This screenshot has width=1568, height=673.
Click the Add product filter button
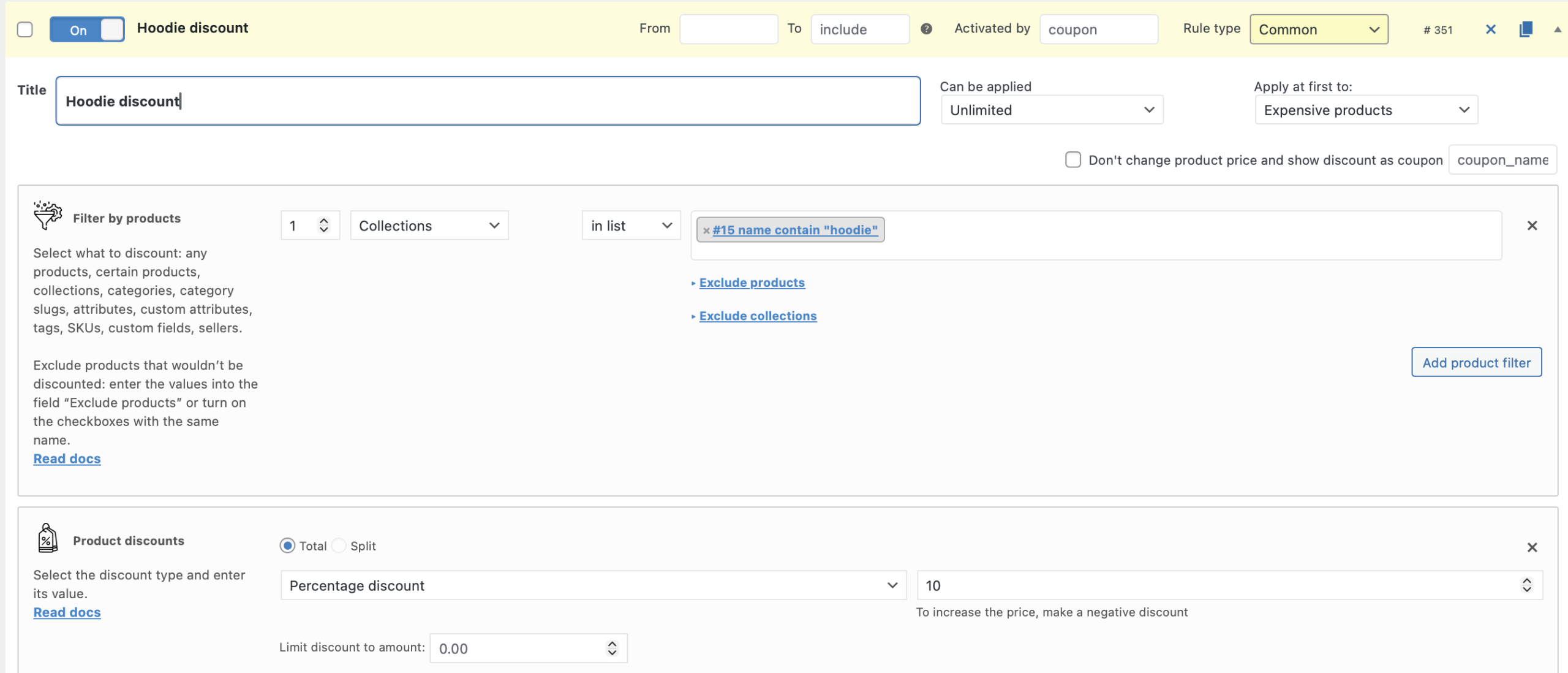coord(1476,362)
